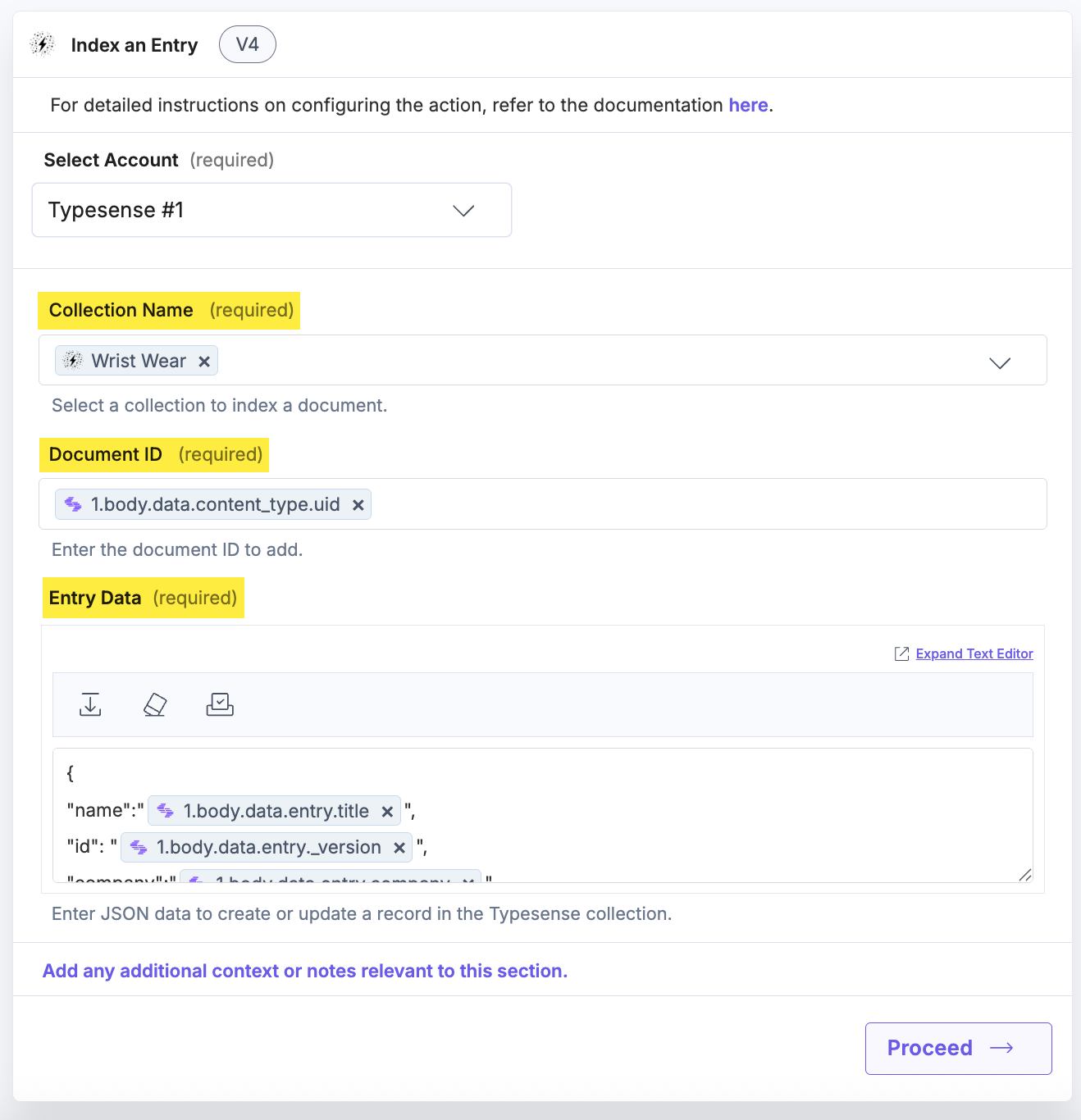Remove the Wrist Wear collection tag
Image resolution: width=1081 pixels, height=1120 pixels.
click(204, 362)
